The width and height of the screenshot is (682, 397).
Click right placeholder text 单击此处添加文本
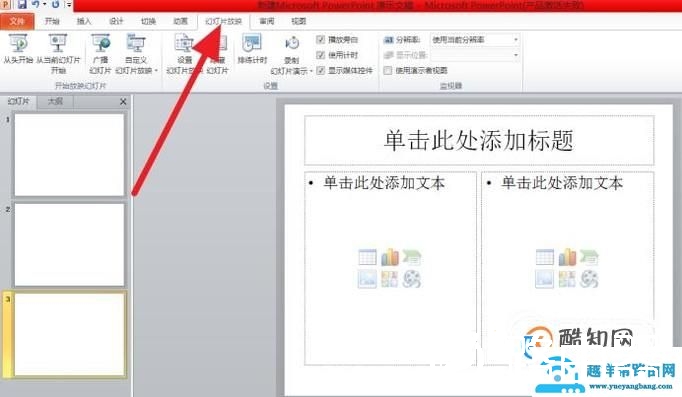tap(562, 183)
